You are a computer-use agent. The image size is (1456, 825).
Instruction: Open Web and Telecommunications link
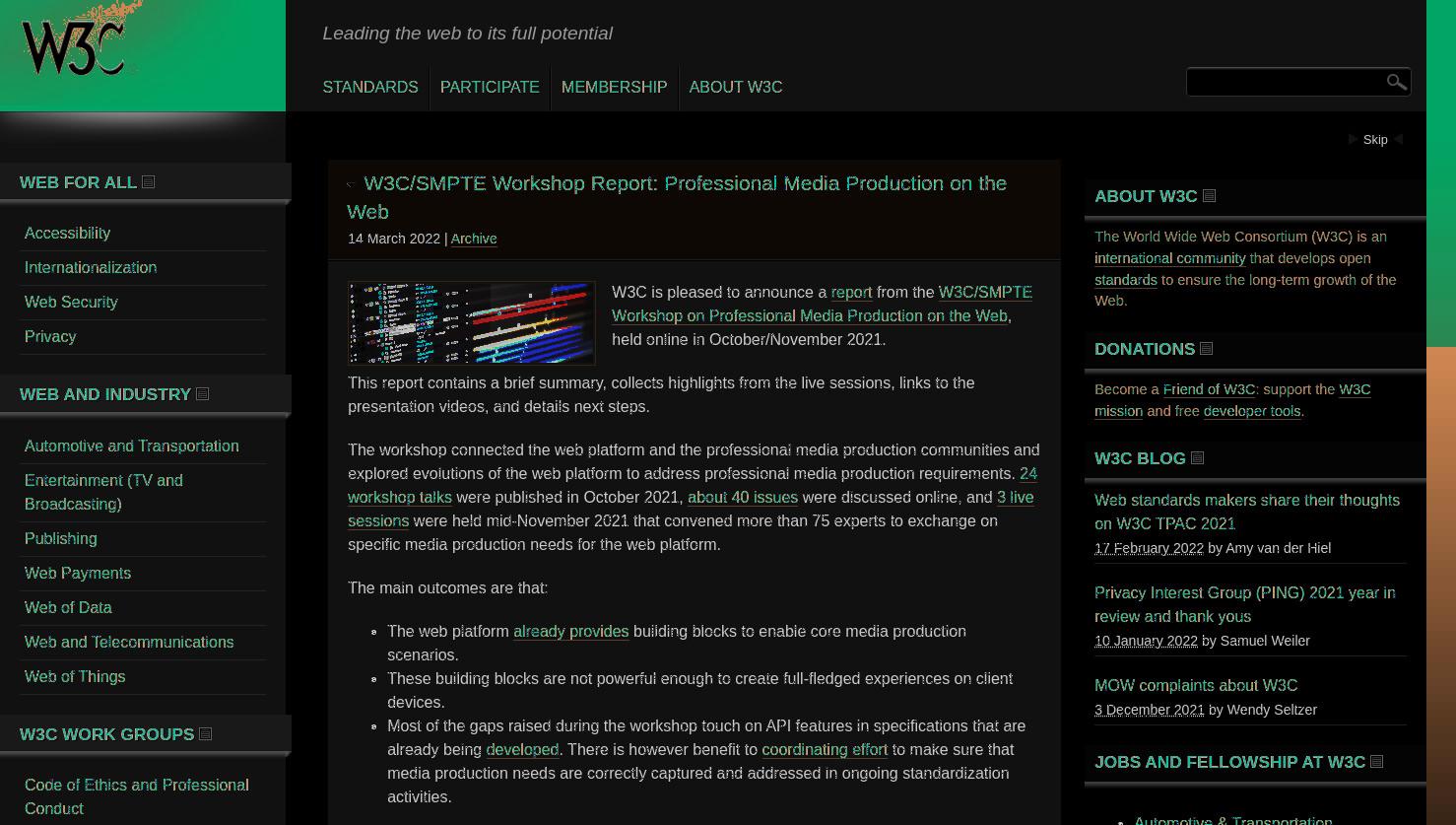click(129, 643)
